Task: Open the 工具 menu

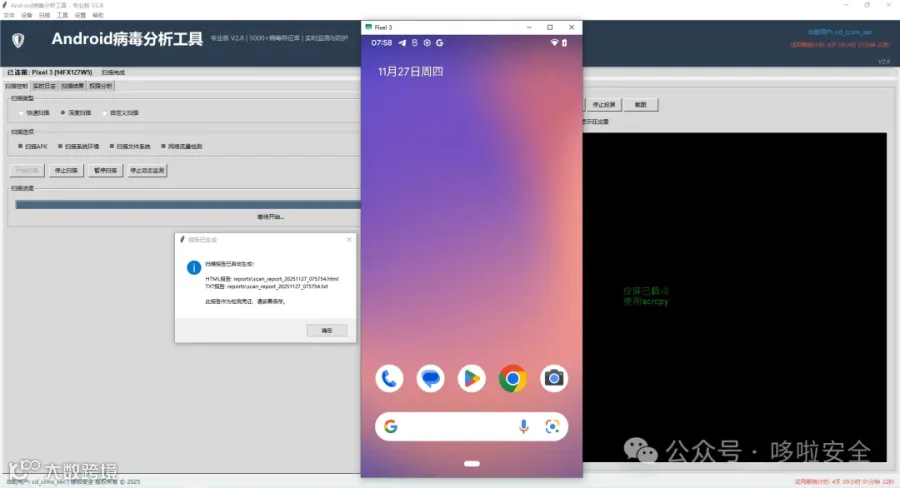Action: point(62,15)
